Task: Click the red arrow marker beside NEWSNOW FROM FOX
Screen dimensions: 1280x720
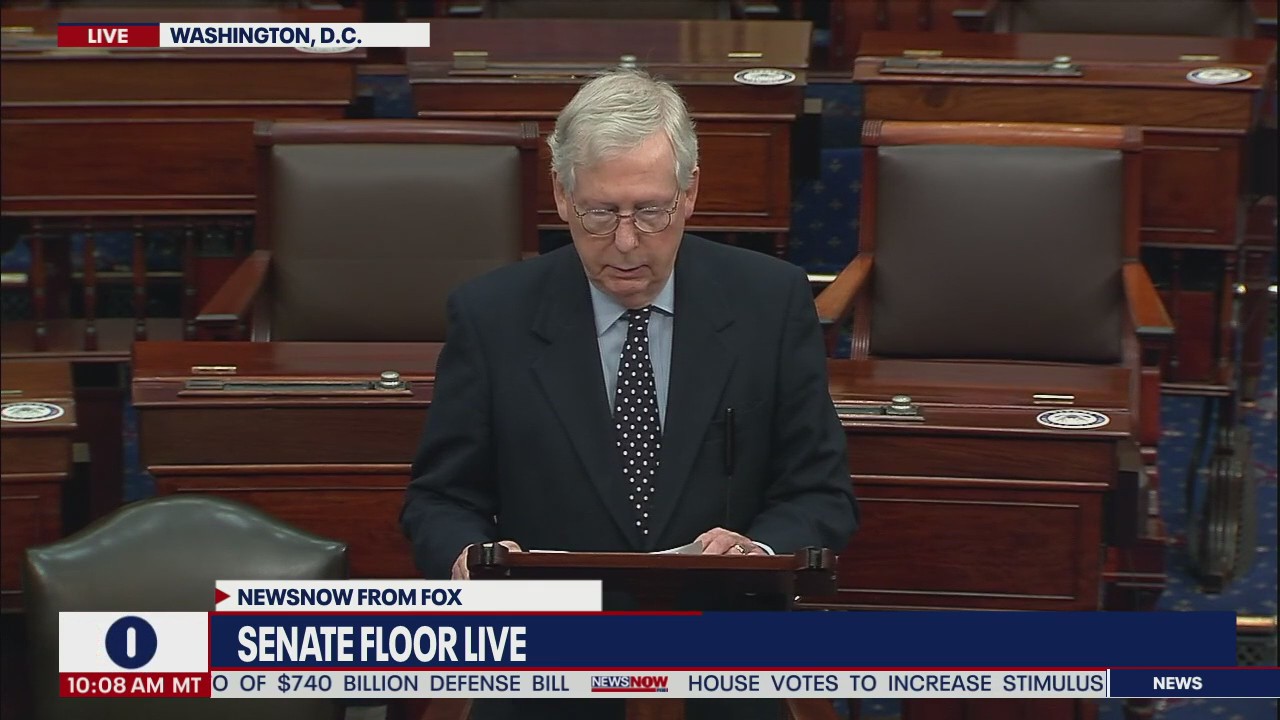Action: pyautogui.click(x=221, y=597)
